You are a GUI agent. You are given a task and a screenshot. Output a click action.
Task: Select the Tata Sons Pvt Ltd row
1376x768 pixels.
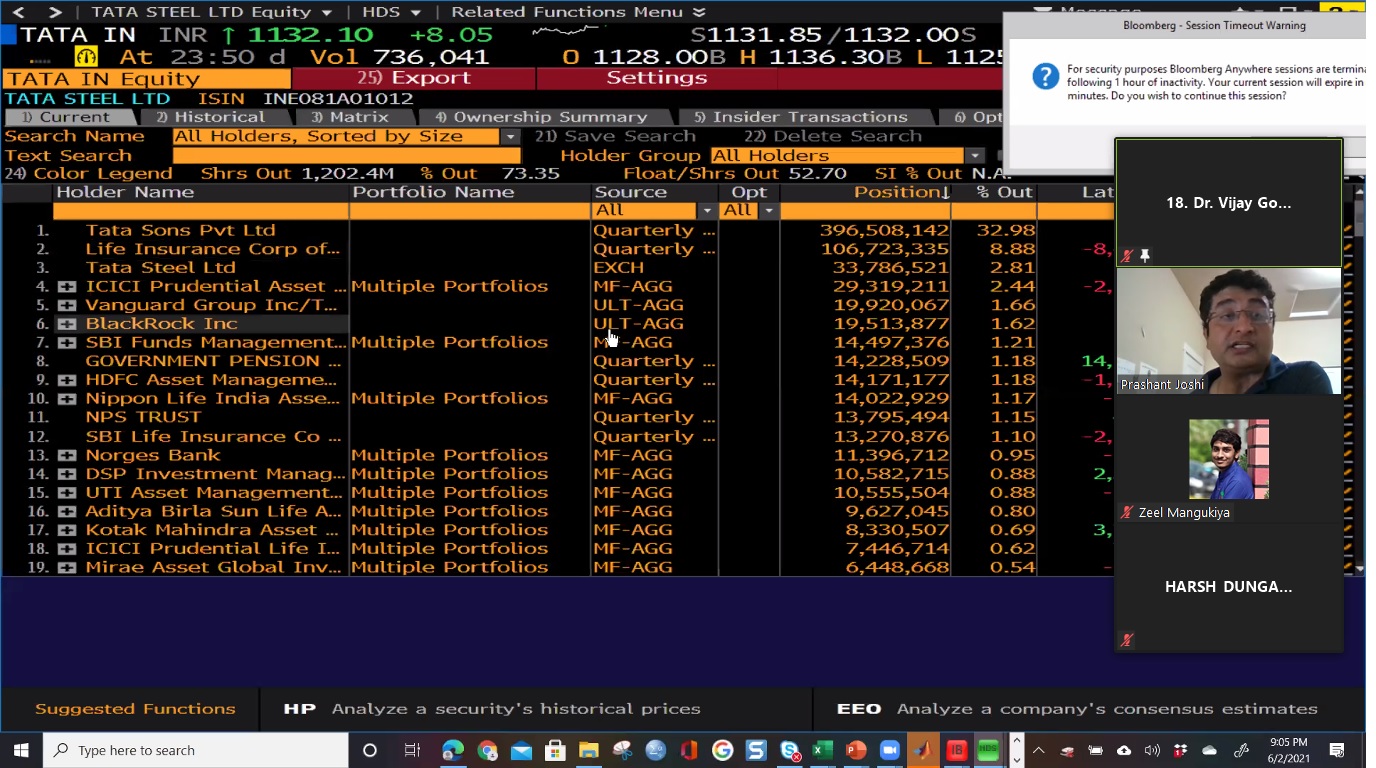[x=180, y=230]
